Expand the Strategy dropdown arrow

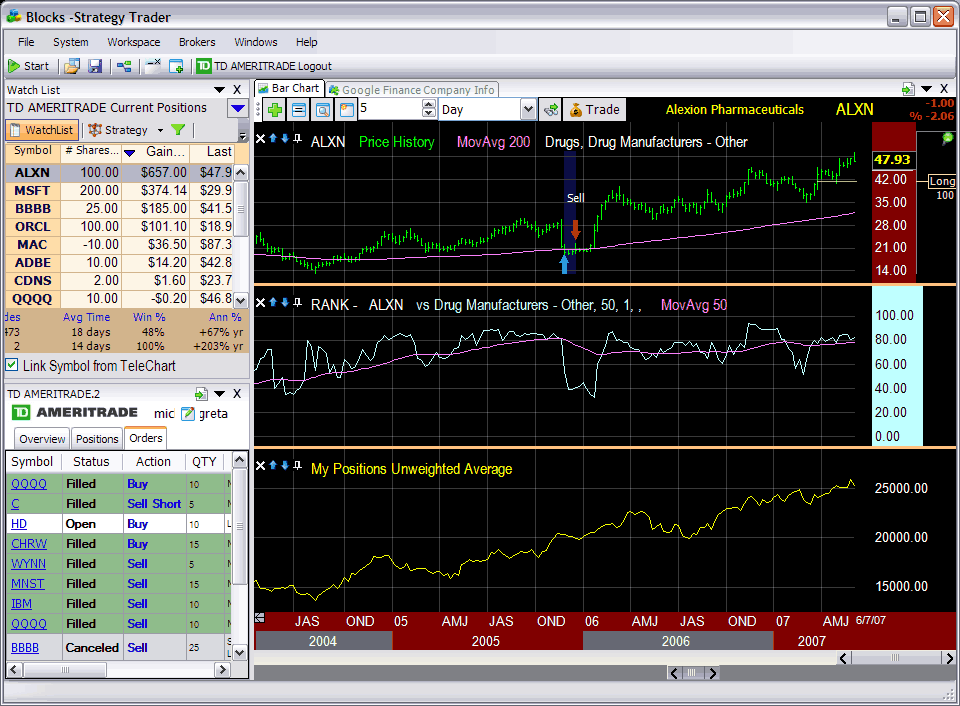[160, 130]
